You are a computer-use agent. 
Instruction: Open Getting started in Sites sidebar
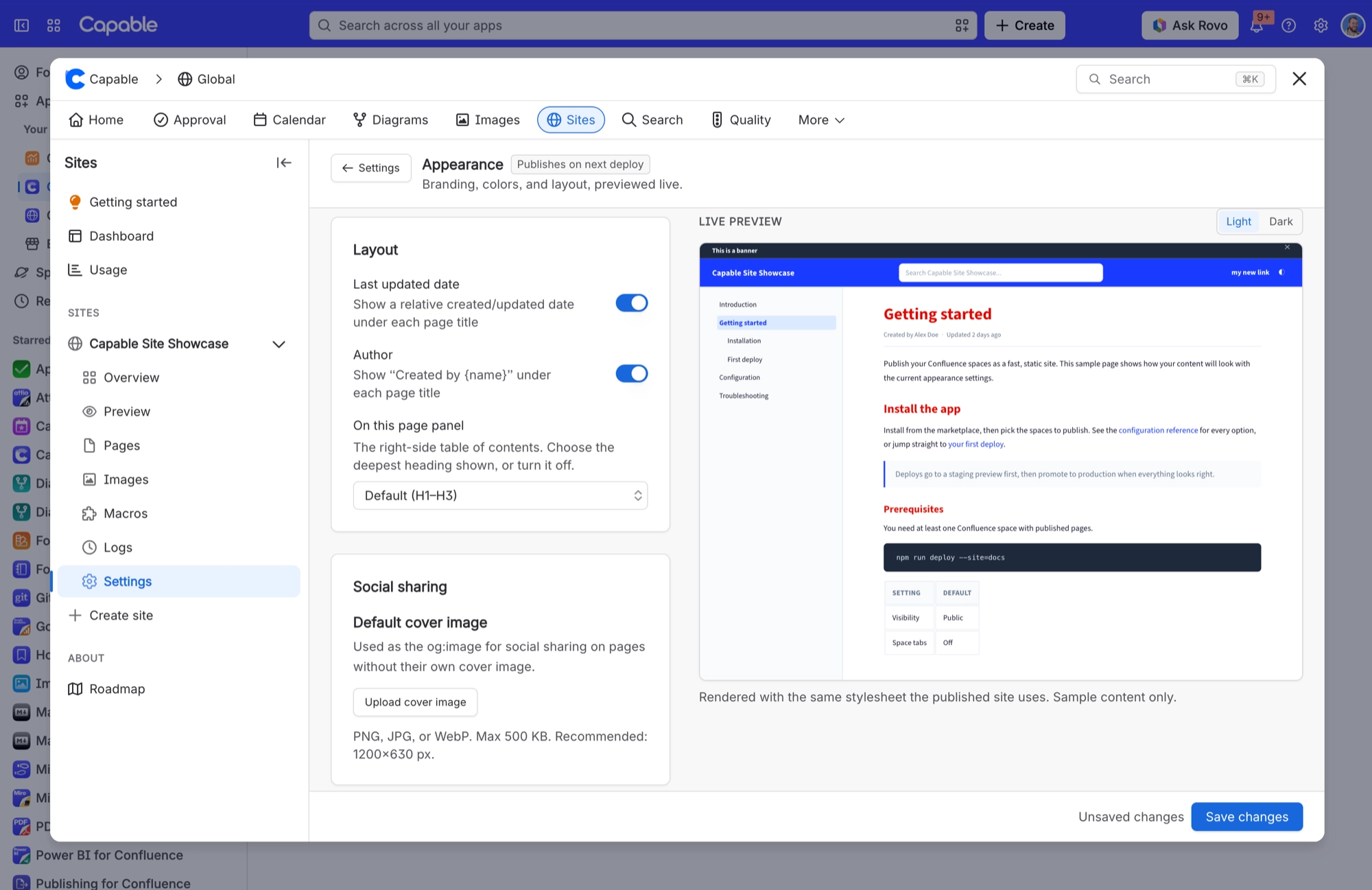pyautogui.click(x=180, y=202)
